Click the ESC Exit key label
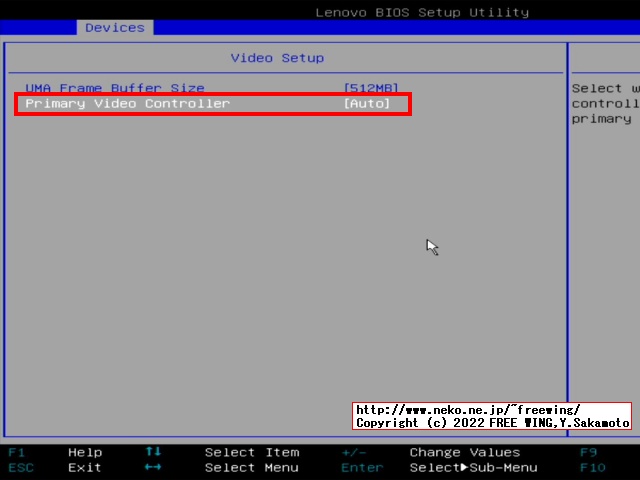640x480 pixels. (21, 467)
